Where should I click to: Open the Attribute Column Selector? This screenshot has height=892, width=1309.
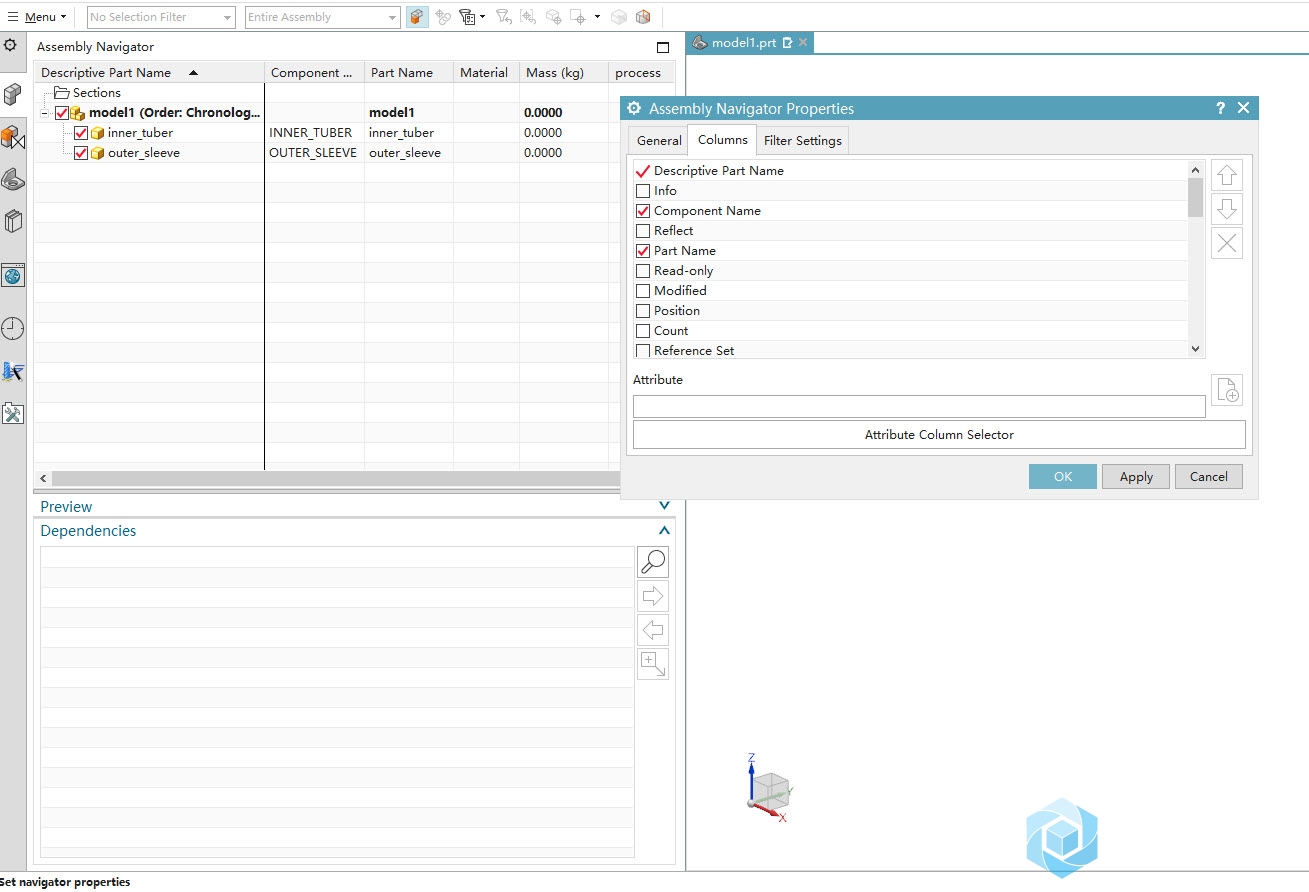(x=939, y=435)
